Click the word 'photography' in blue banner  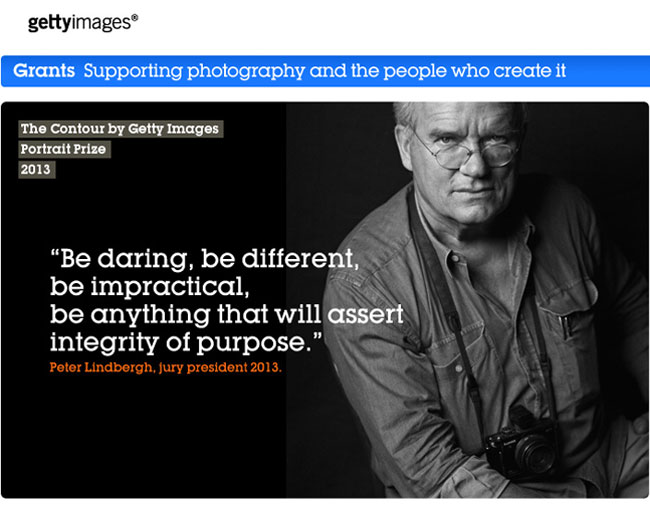246,71
